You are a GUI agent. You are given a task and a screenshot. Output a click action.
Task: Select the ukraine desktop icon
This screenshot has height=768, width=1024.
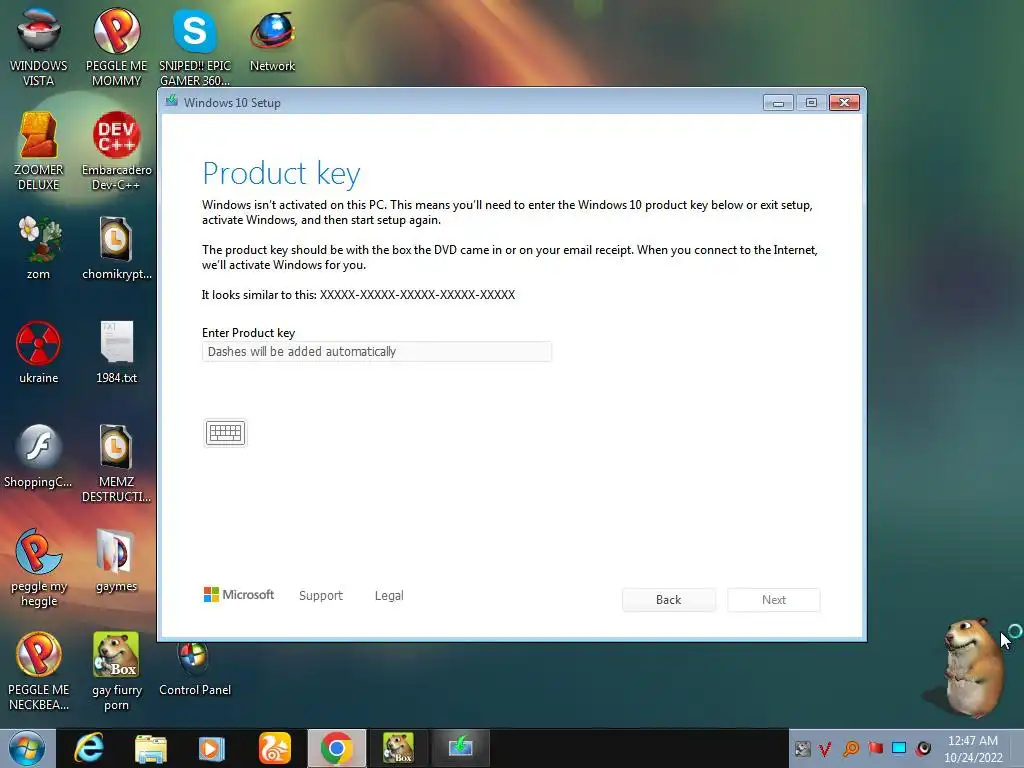tap(39, 351)
